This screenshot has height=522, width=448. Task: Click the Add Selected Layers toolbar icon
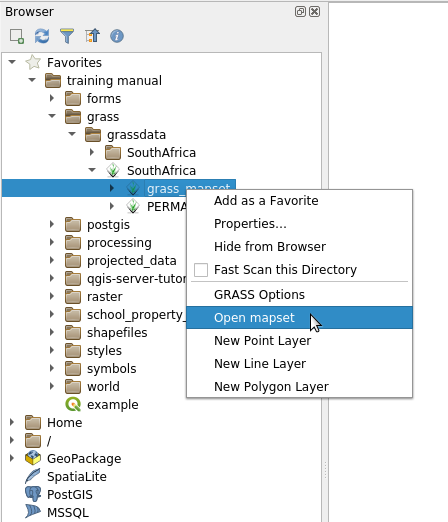tap(17, 36)
